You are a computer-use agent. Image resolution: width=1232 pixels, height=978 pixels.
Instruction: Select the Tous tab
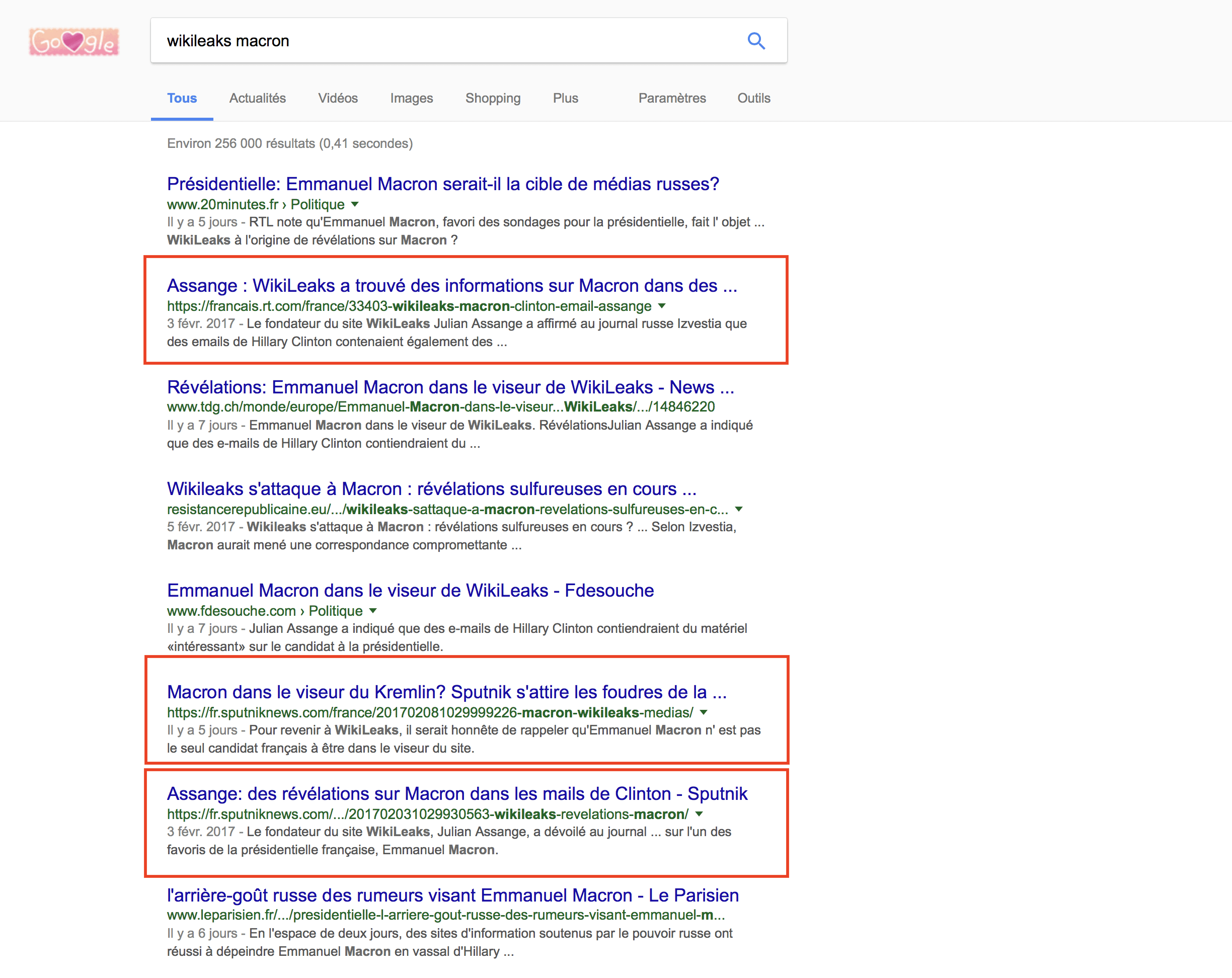pyautogui.click(x=182, y=98)
